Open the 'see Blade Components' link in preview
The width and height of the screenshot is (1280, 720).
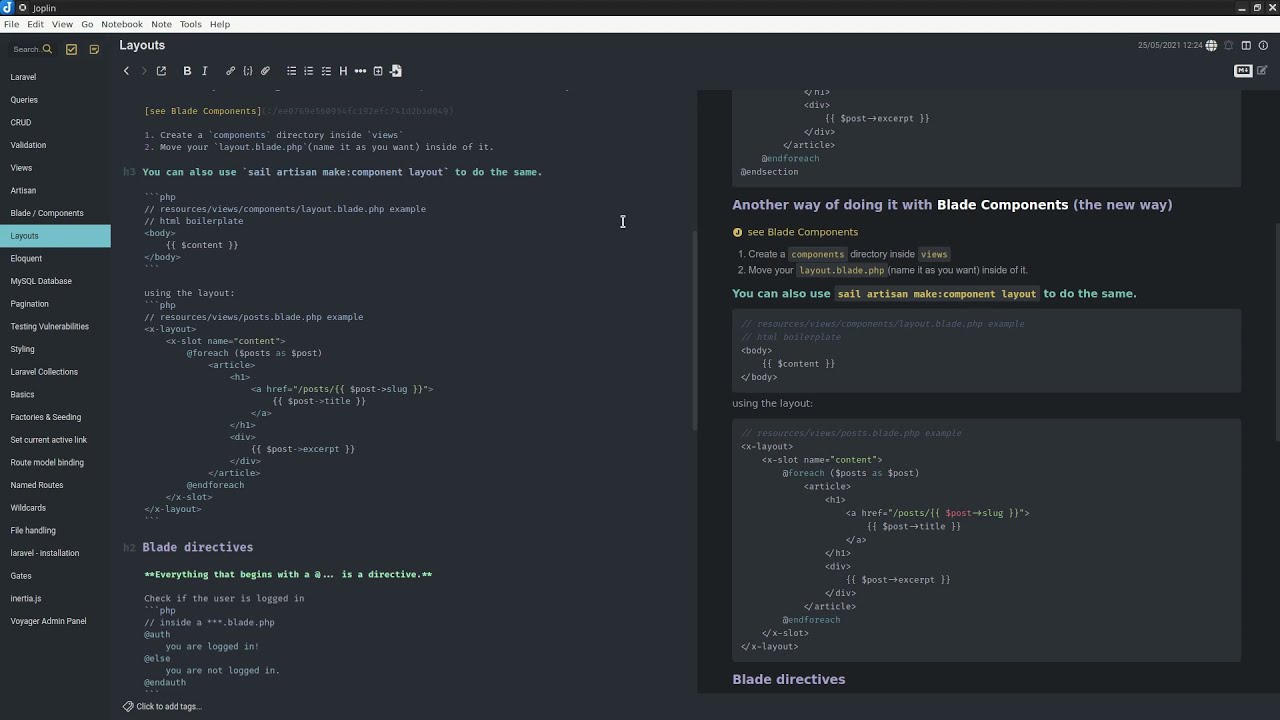point(802,232)
